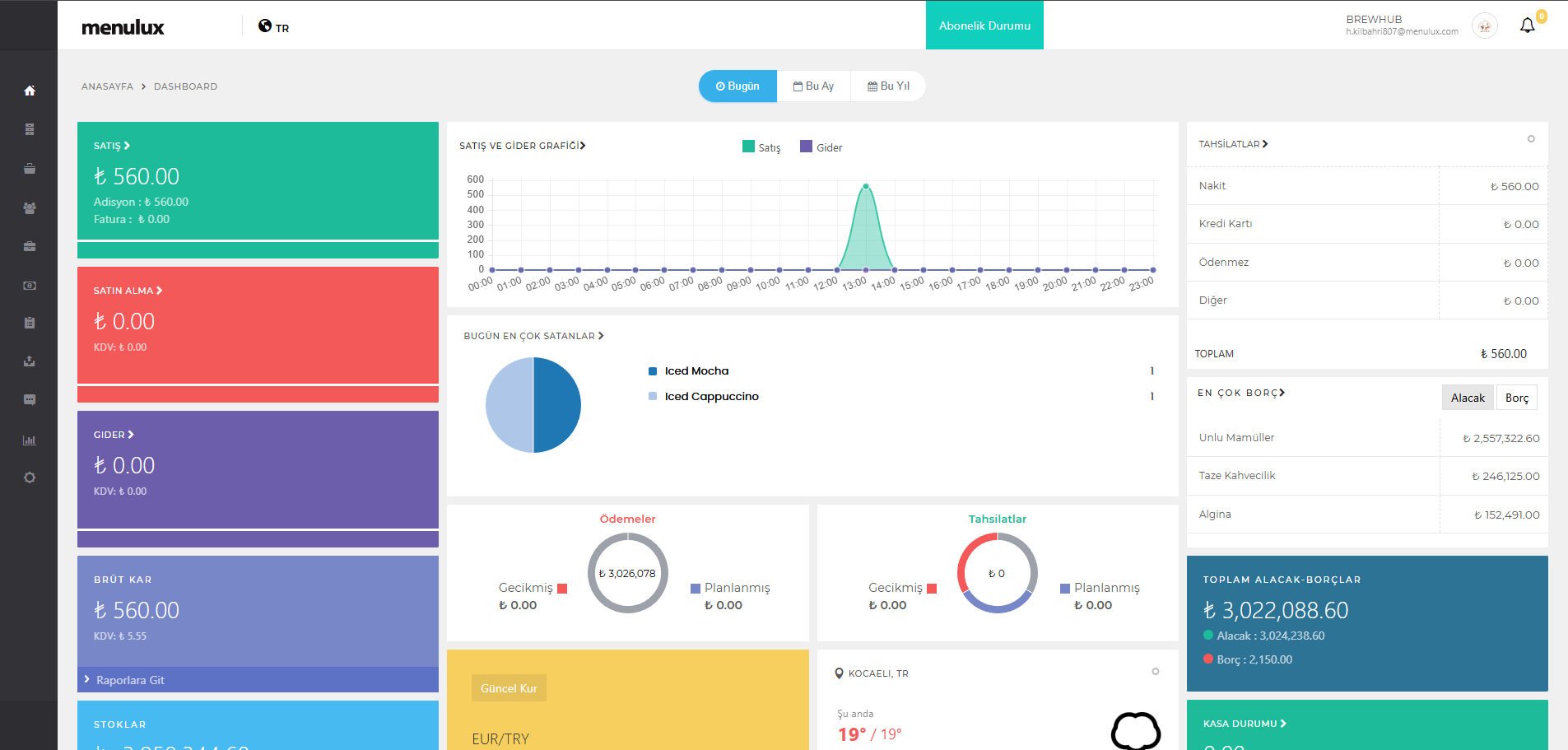Follow the Raporlara Git link

tap(130, 680)
